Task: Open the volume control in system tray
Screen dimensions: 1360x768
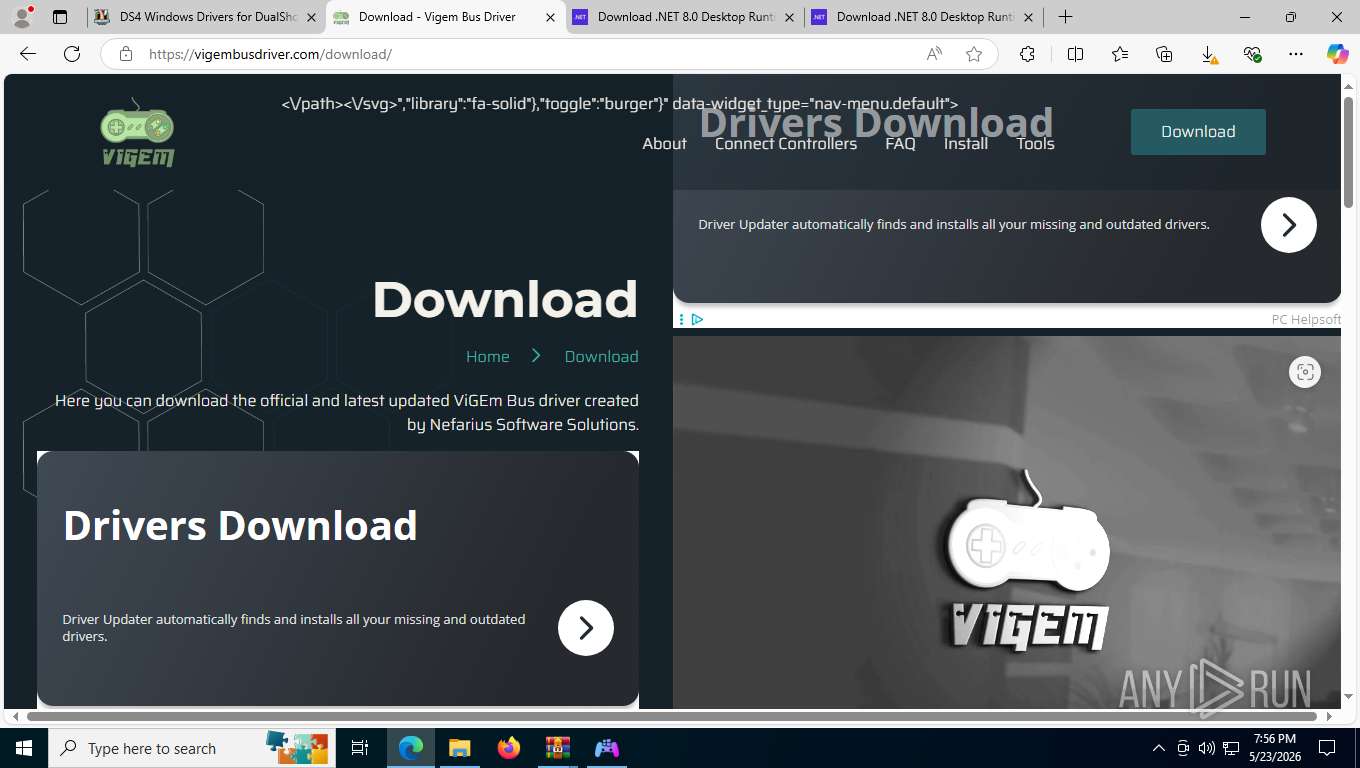Action: pyautogui.click(x=1207, y=748)
